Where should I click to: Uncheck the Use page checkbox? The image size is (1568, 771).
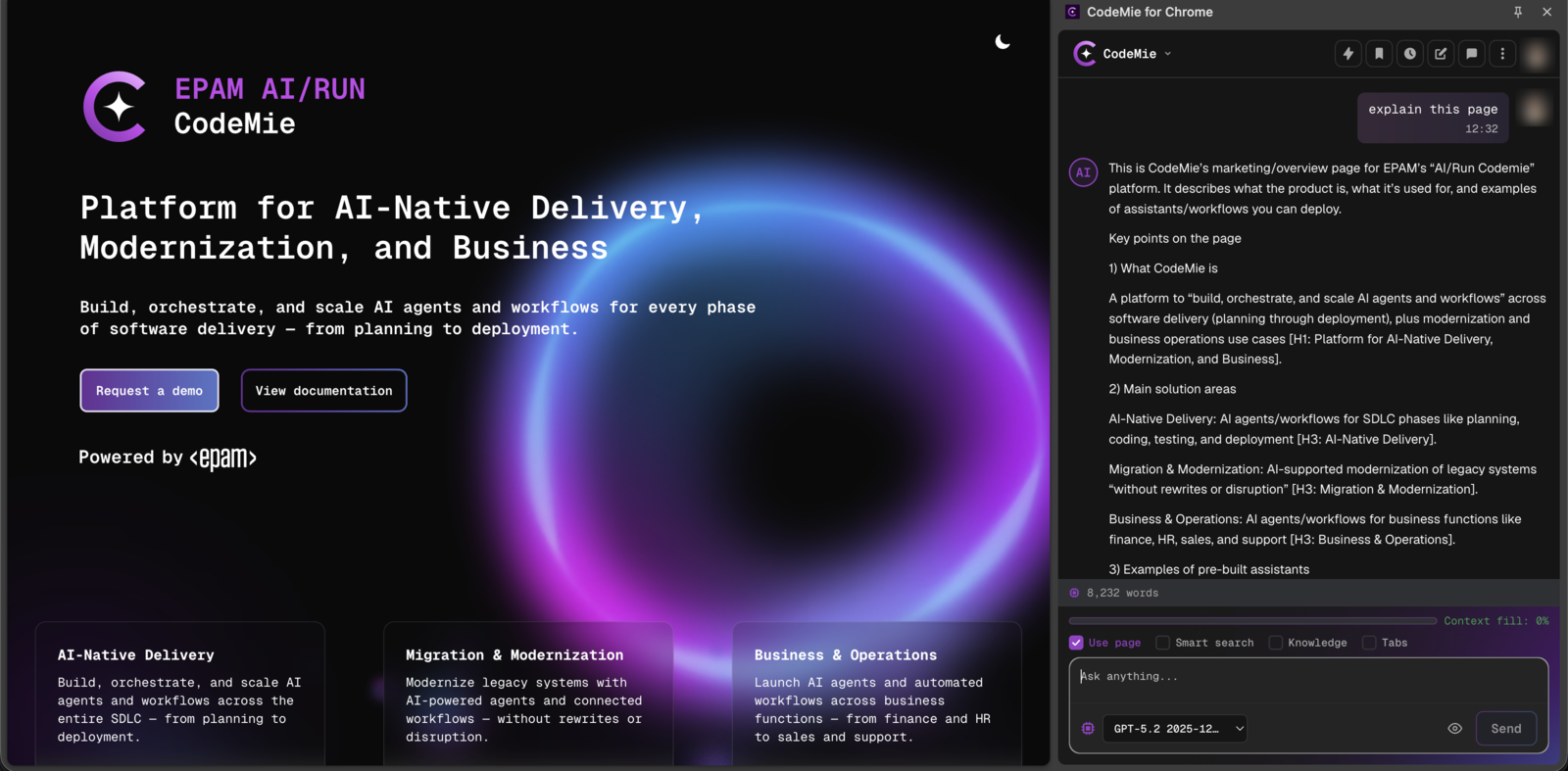(x=1076, y=643)
